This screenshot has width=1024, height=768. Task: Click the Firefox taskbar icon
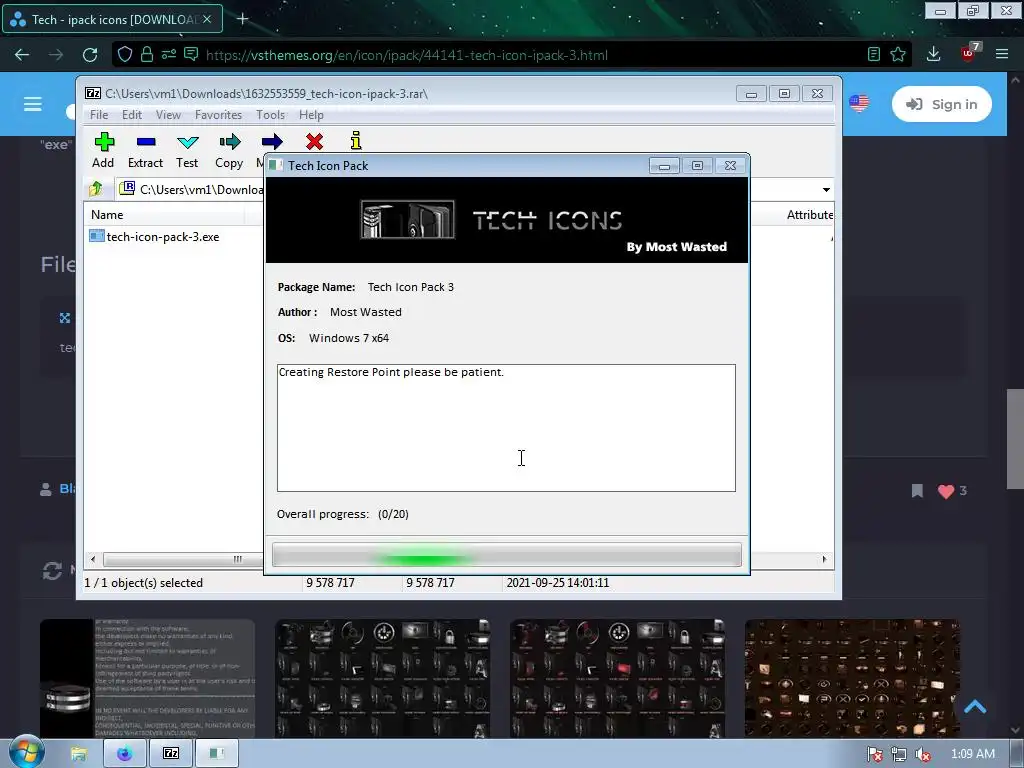[125, 754]
